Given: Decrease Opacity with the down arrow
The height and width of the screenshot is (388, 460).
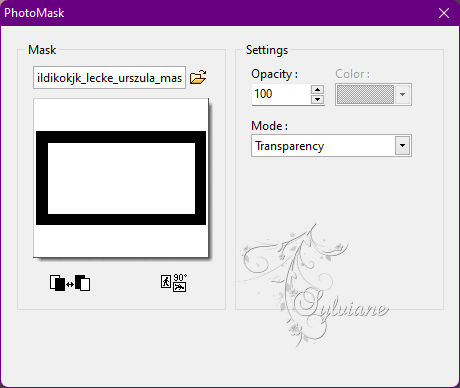Looking at the screenshot, I should [x=317, y=99].
